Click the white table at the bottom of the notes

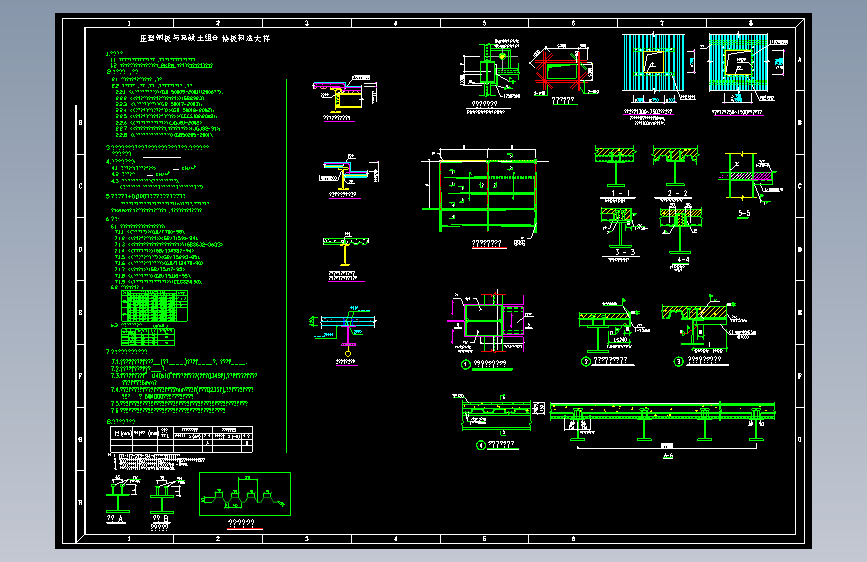(x=181, y=439)
